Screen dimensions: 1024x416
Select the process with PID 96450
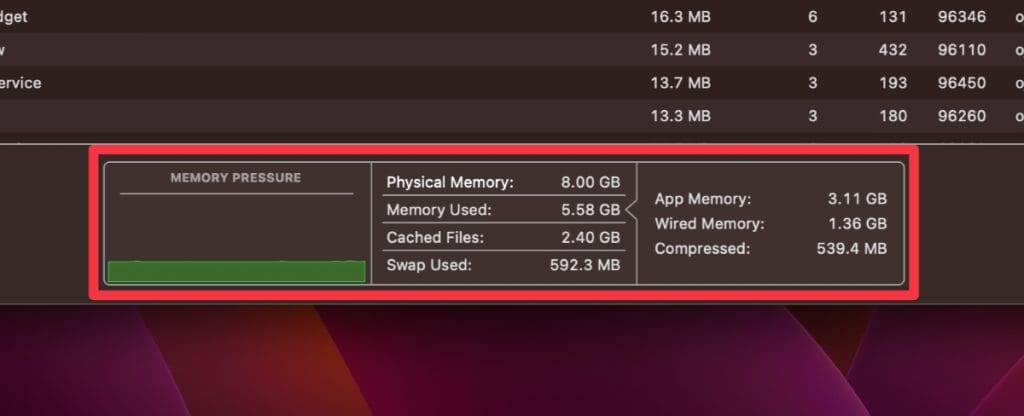(x=951, y=83)
